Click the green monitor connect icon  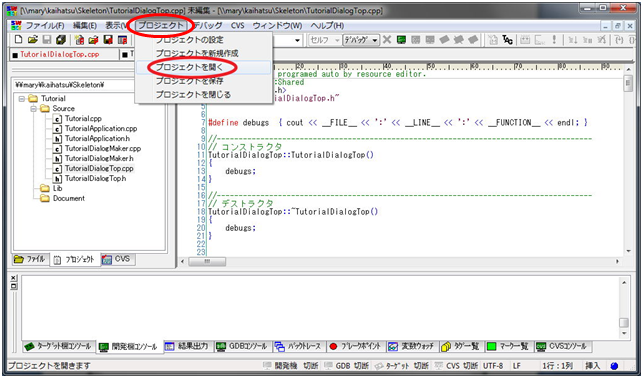[401, 39]
